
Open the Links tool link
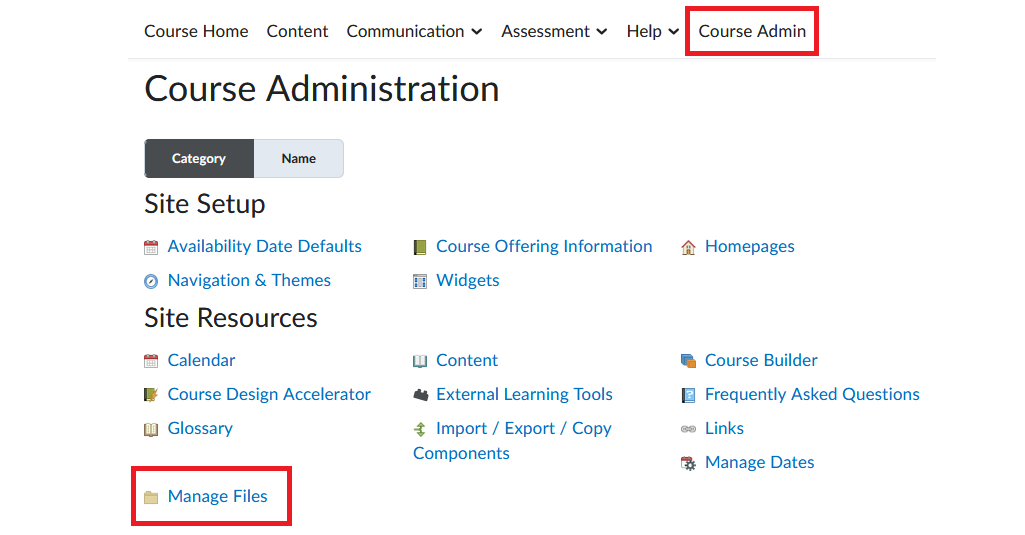click(x=724, y=428)
